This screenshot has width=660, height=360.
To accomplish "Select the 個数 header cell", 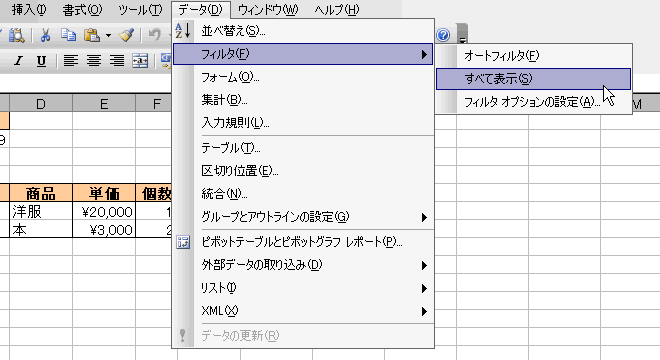I will 154,193.
